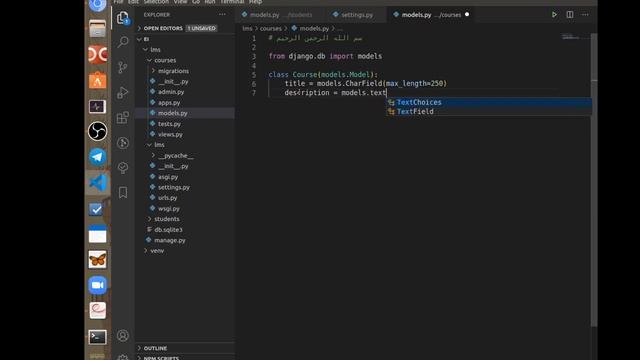The width and height of the screenshot is (640, 360).
Task: Run the Python file with play icon
Action: 554,15
